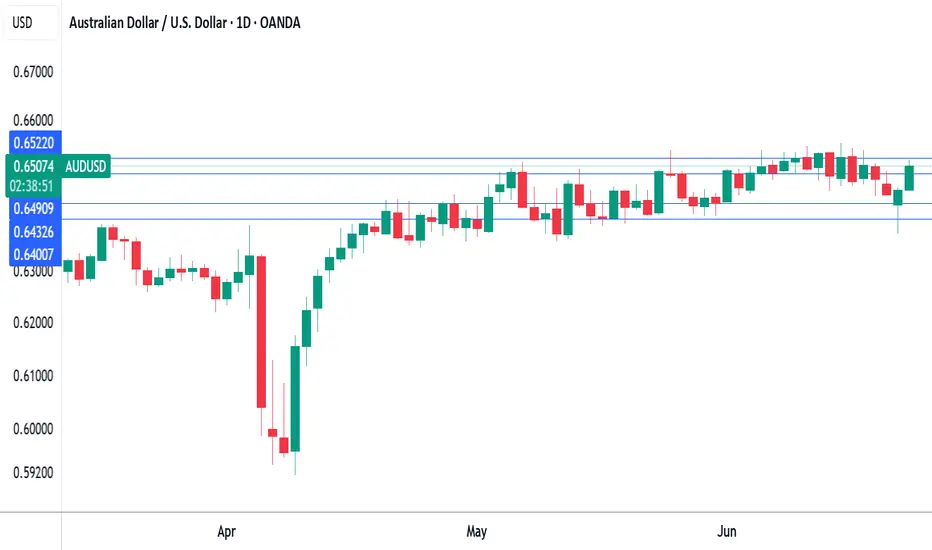Screen dimensions: 932x550
Task: Select the 0.64909 price level label
Action: tap(34, 208)
